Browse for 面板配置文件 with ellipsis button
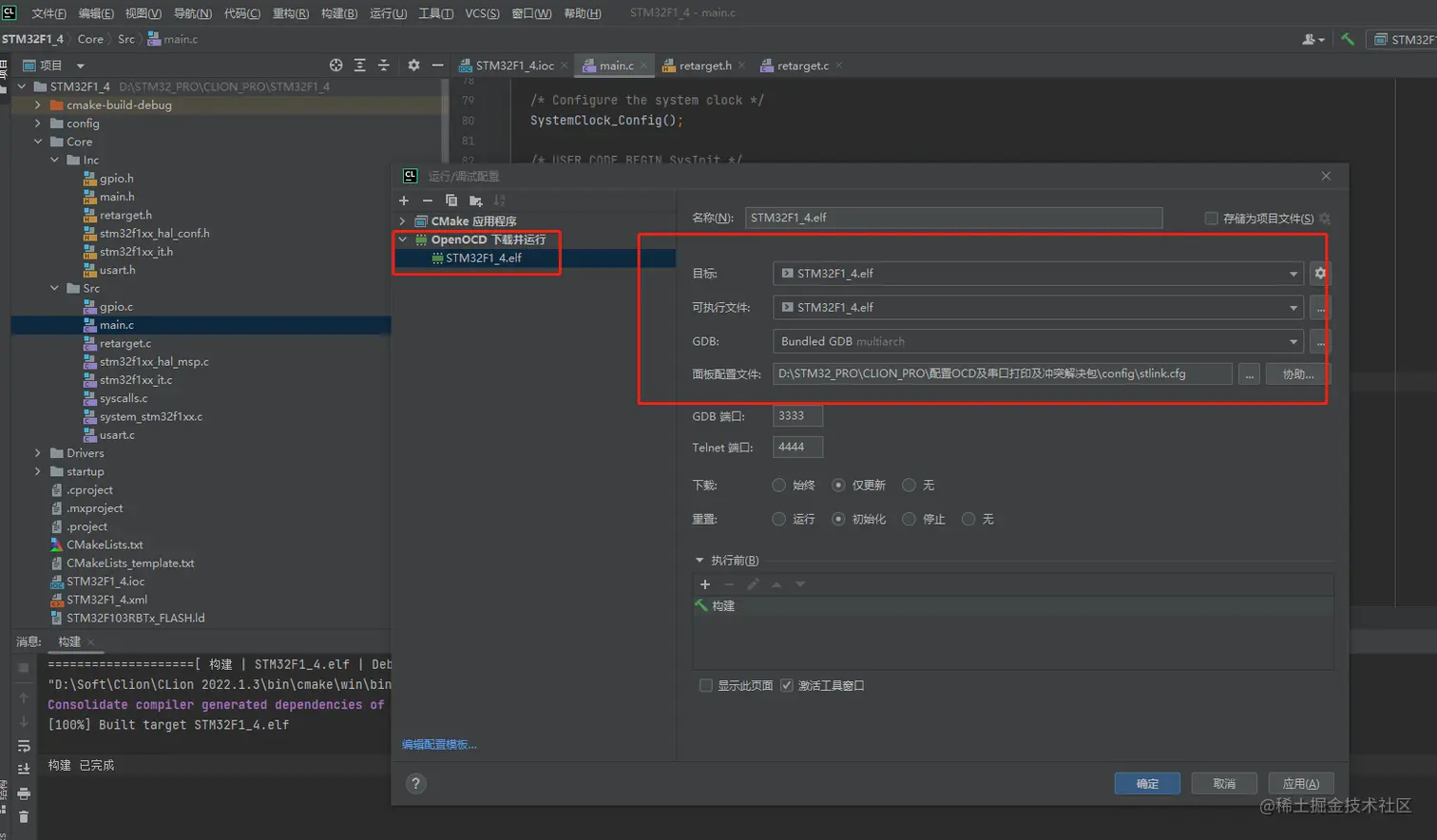Image resolution: width=1437 pixels, height=840 pixels. [1250, 374]
